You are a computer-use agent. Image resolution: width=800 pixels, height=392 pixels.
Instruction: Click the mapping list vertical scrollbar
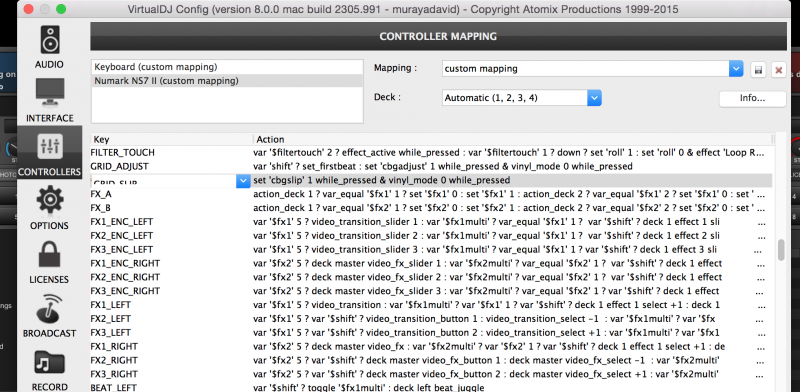pyautogui.click(x=780, y=250)
